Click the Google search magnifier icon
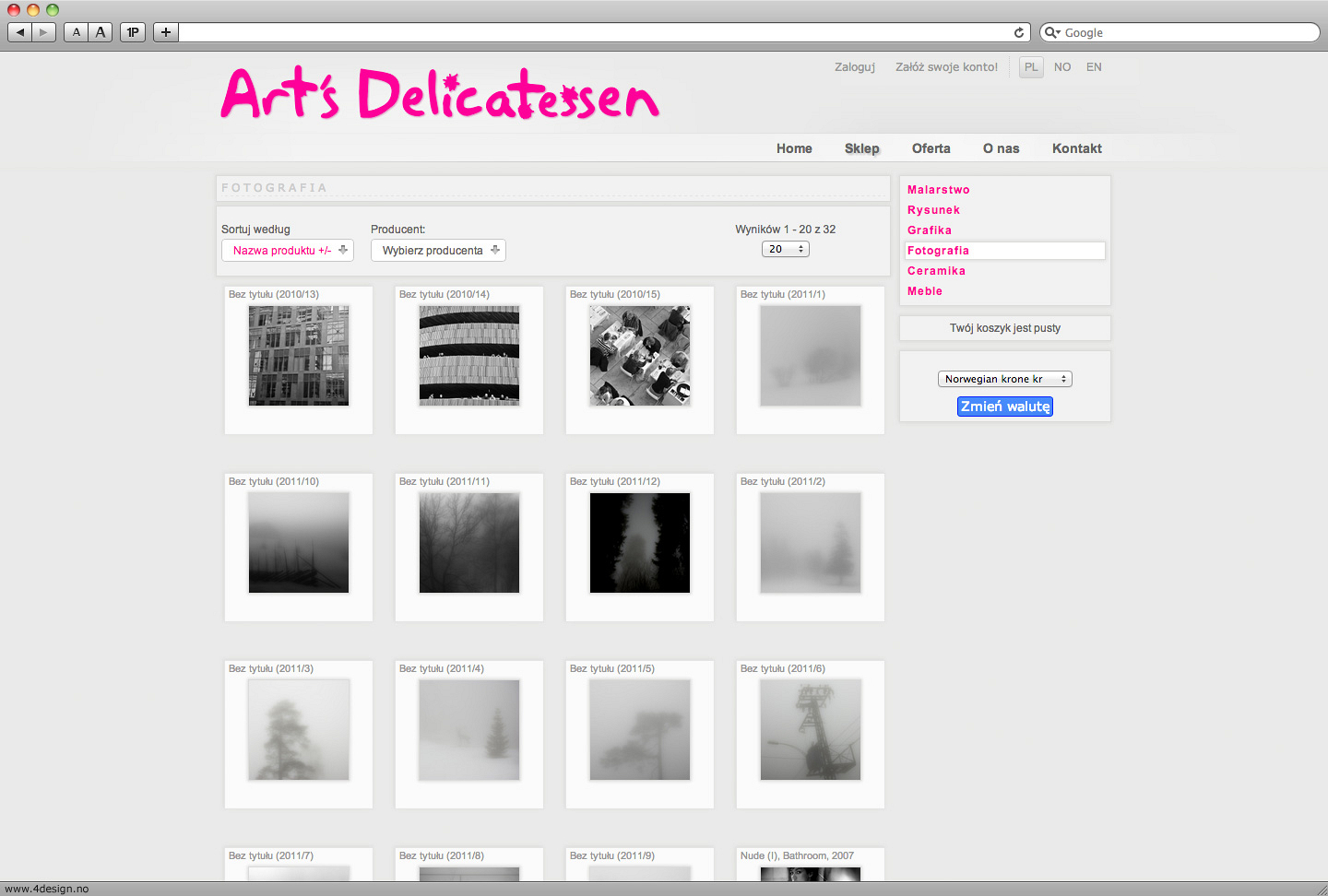1328x896 pixels. [x=1051, y=32]
